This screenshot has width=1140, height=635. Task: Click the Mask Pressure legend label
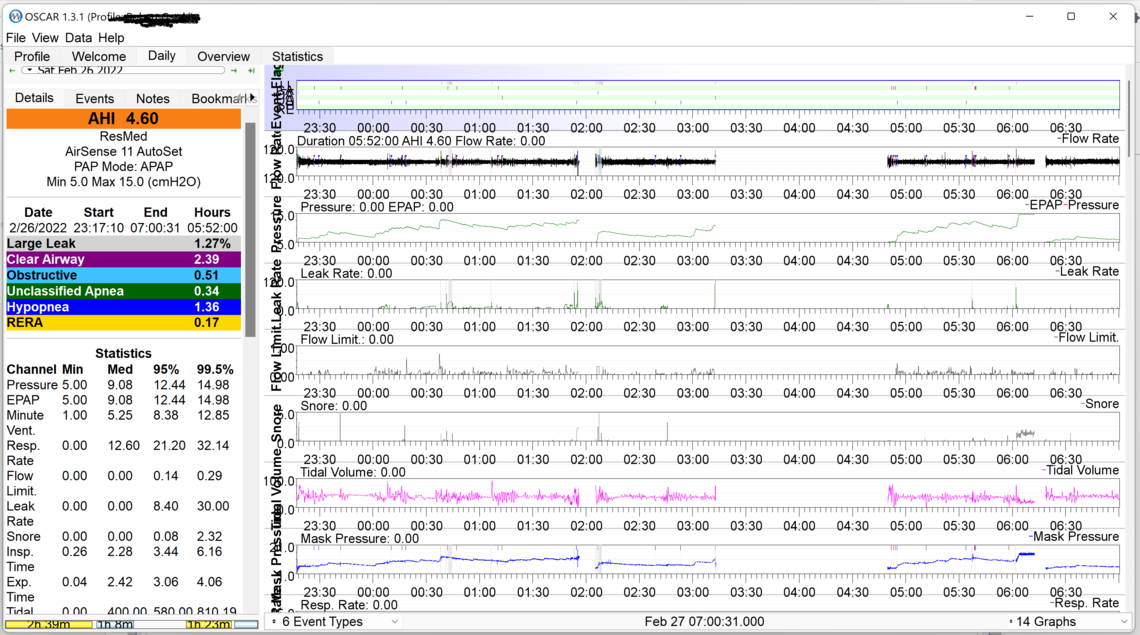[x=1076, y=537]
